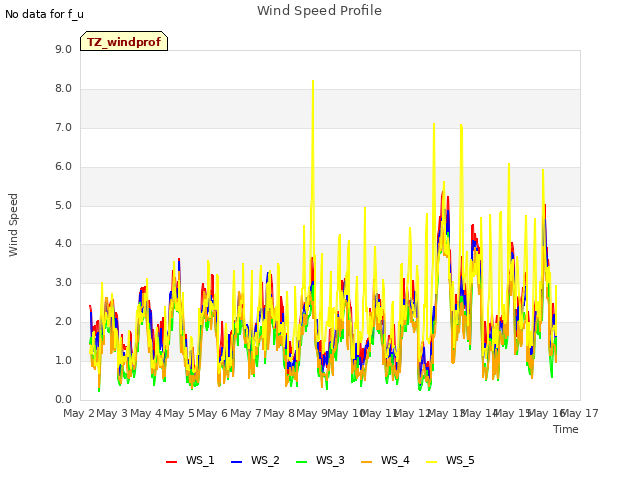Click the 2.0 y-axis tick label
This screenshot has height=480, width=640.
[x=63, y=322]
